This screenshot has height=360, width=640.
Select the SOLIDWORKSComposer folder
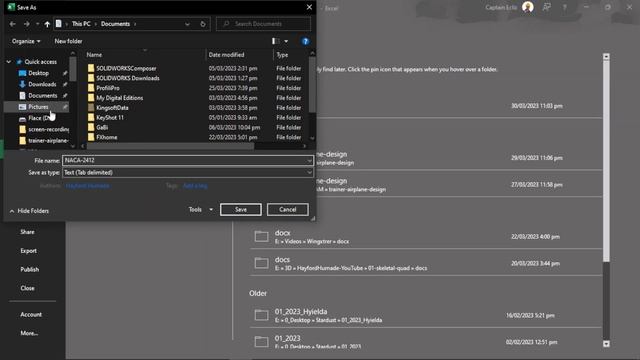click(126, 69)
